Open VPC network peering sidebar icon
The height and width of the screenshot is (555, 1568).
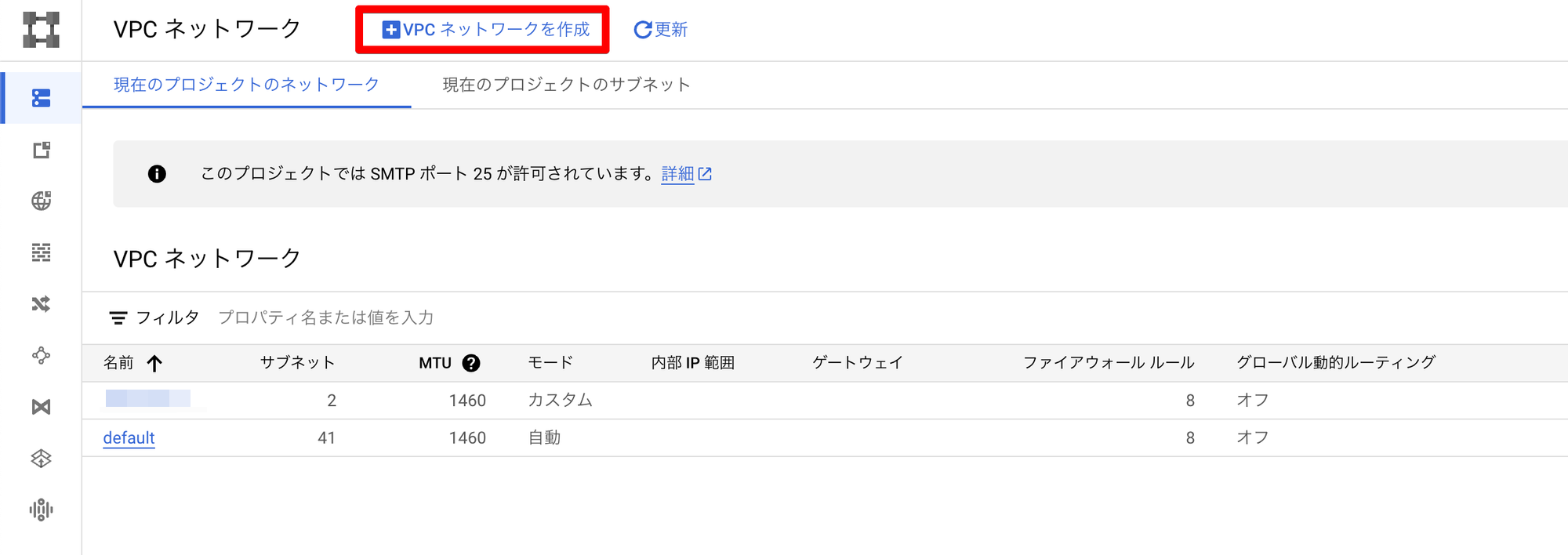(x=41, y=355)
